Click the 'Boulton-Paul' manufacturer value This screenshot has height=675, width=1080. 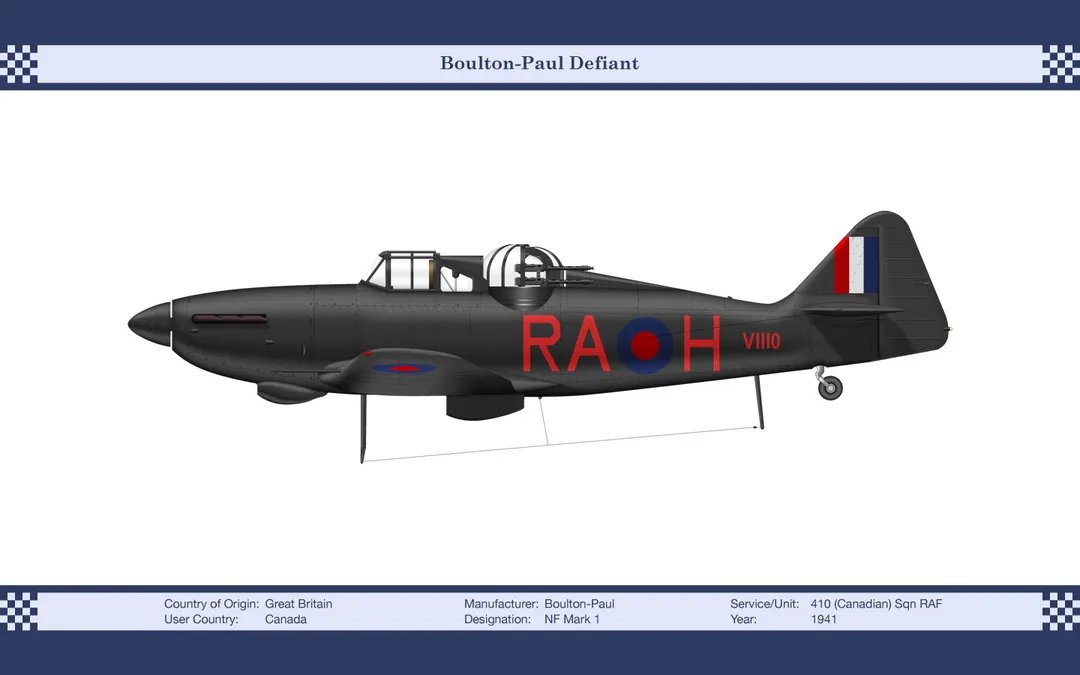click(579, 604)
